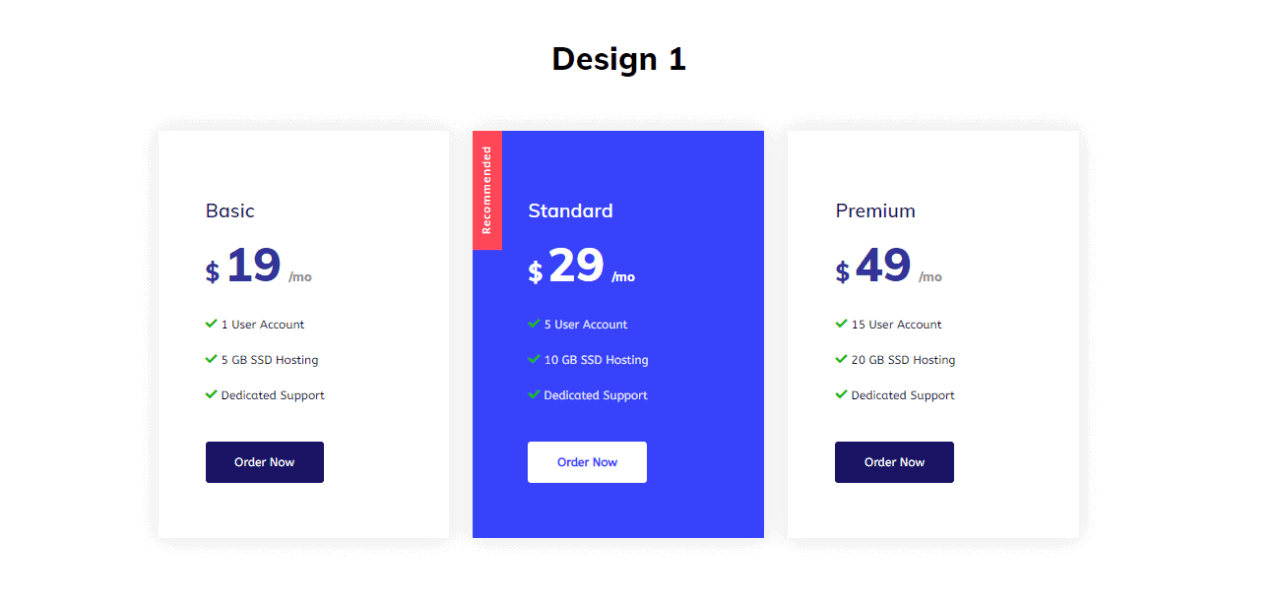Click the red Recommended ribbon
Image resolution: width=1280 pixels, height=597 pixels.
pos(487,190)
